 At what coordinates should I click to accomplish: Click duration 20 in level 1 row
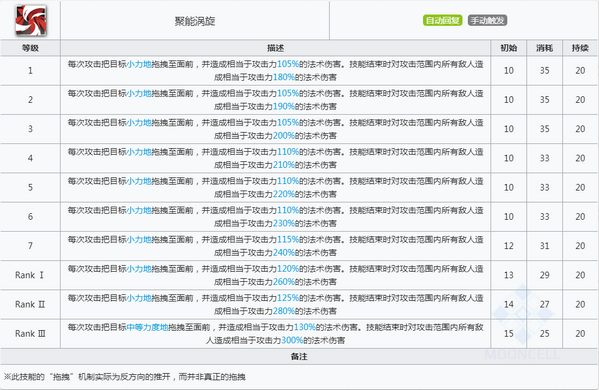(580, 71)
